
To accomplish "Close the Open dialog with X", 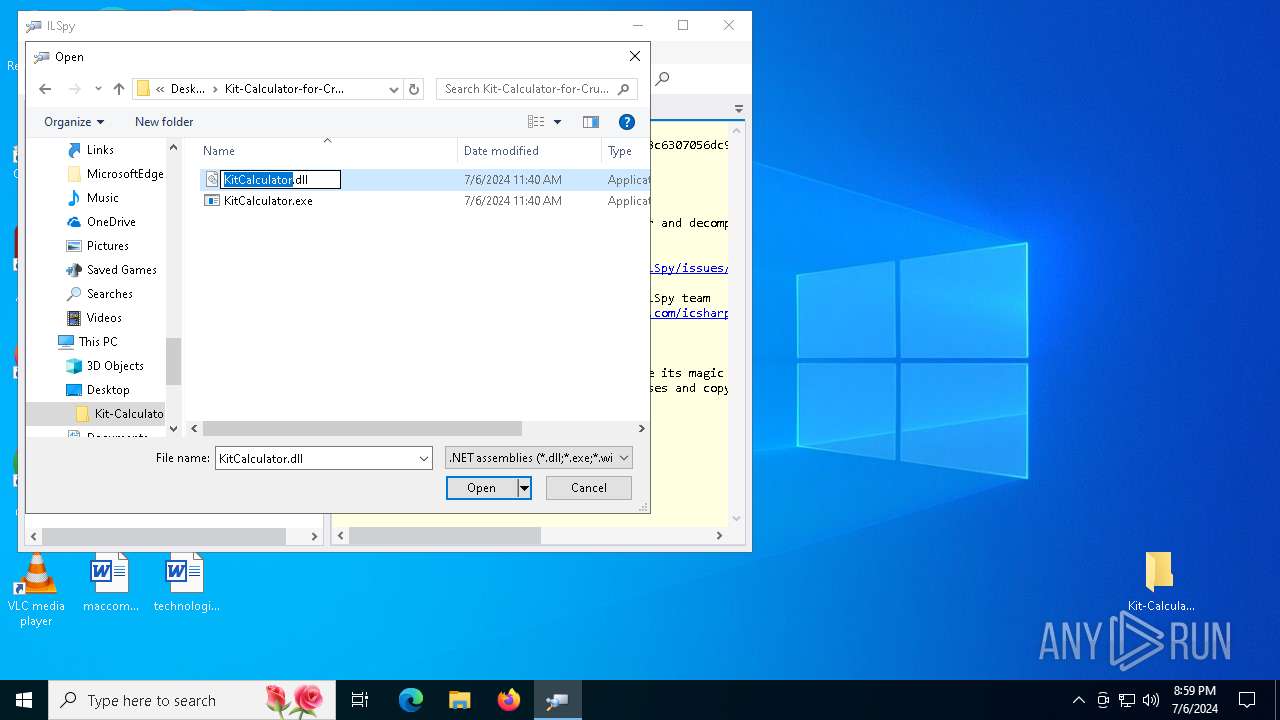I will pyautogui.click(x=634, y=57).
